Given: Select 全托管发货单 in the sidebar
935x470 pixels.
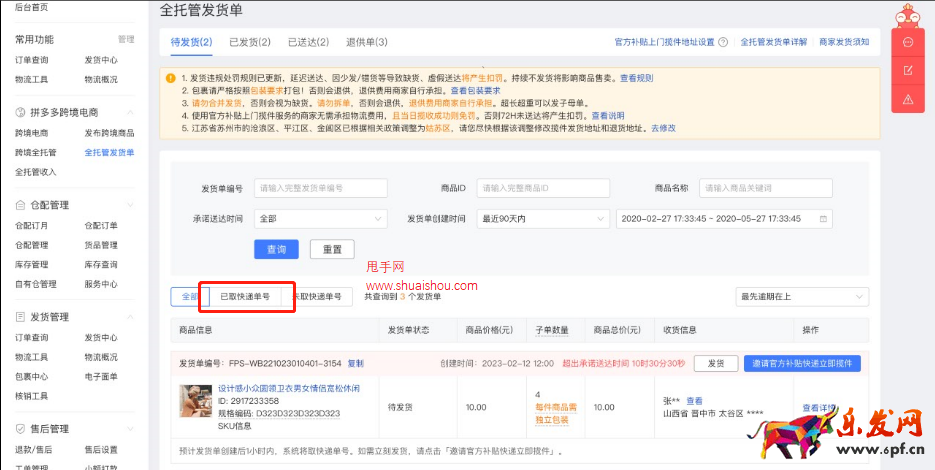Looking at the screenshot, I should coord(109,152).
